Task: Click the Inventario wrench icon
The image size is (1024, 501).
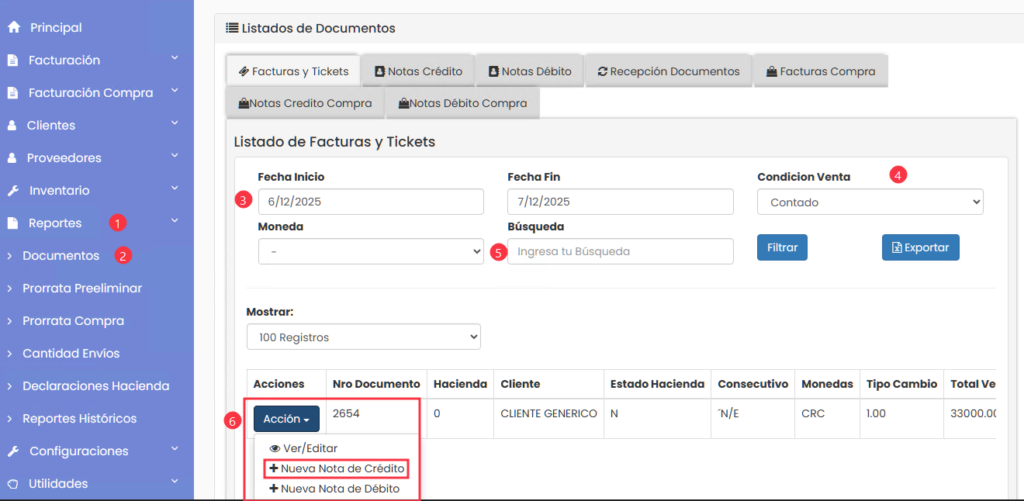Action: 13,191
